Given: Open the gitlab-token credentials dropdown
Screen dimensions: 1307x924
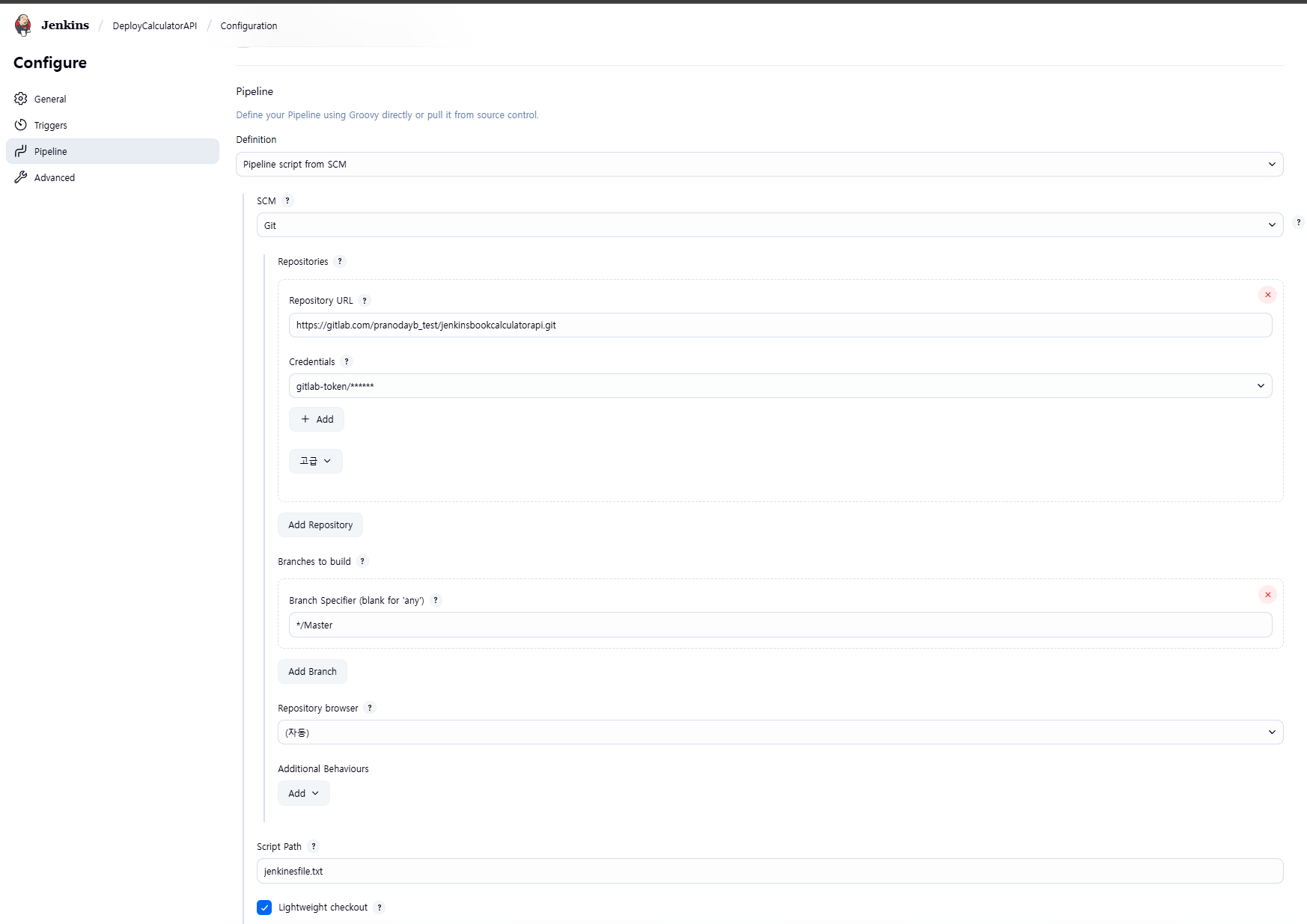Looking at the screenshot, I should point(780,386).
